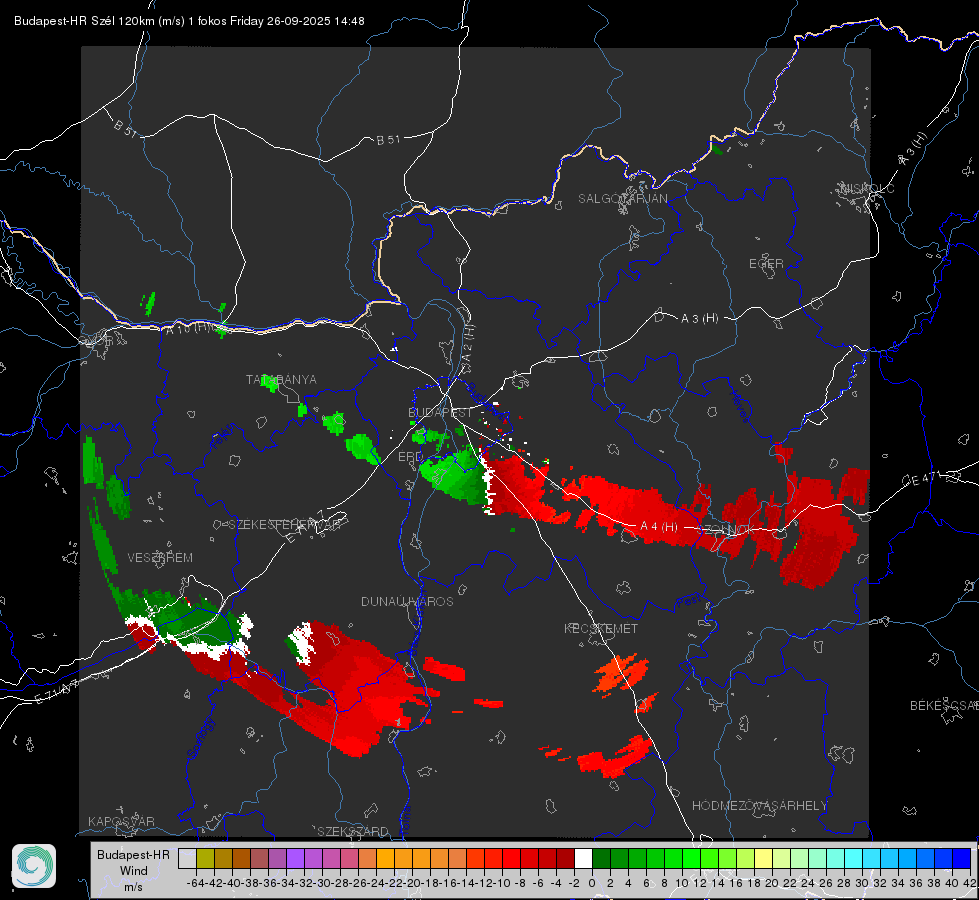Click the TATABÁNYA city label
Viewport: 979px width, 900px height.
point(281,380)
